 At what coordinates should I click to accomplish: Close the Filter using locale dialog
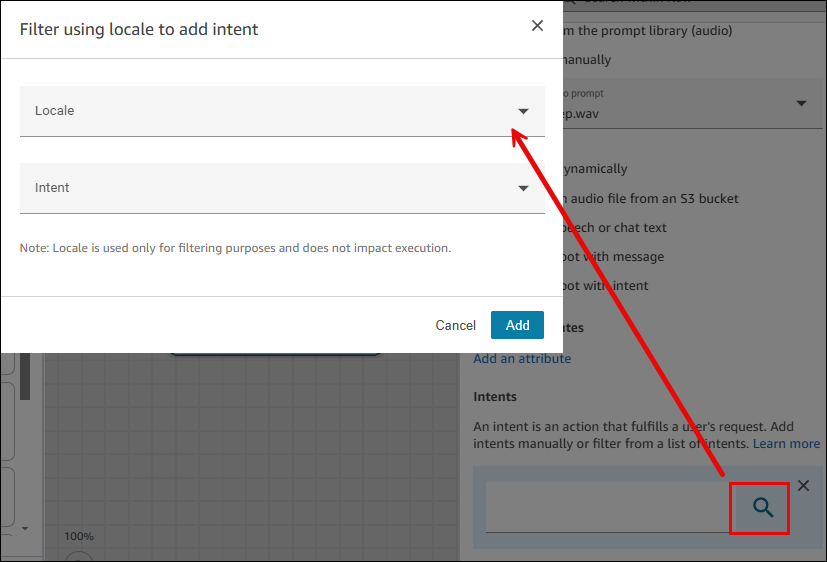tap(537, 27)
